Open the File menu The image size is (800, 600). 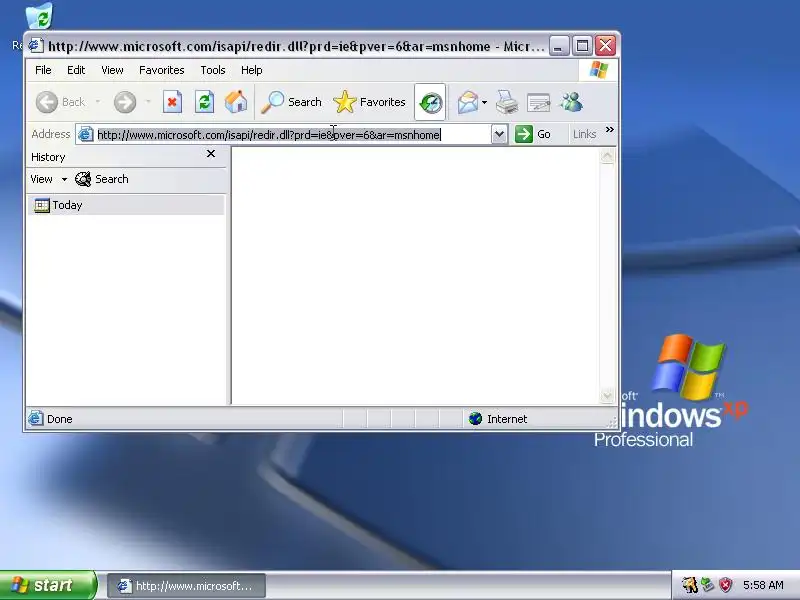tap(43, 70)
